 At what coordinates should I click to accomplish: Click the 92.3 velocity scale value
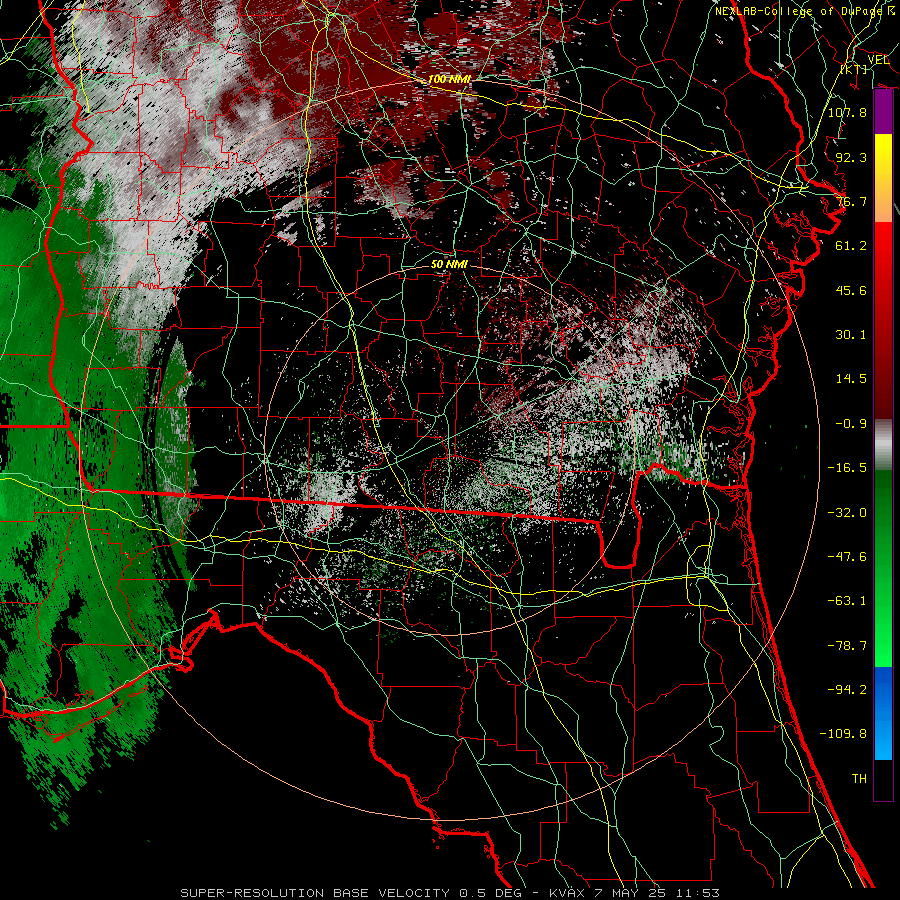pos(851,157)
